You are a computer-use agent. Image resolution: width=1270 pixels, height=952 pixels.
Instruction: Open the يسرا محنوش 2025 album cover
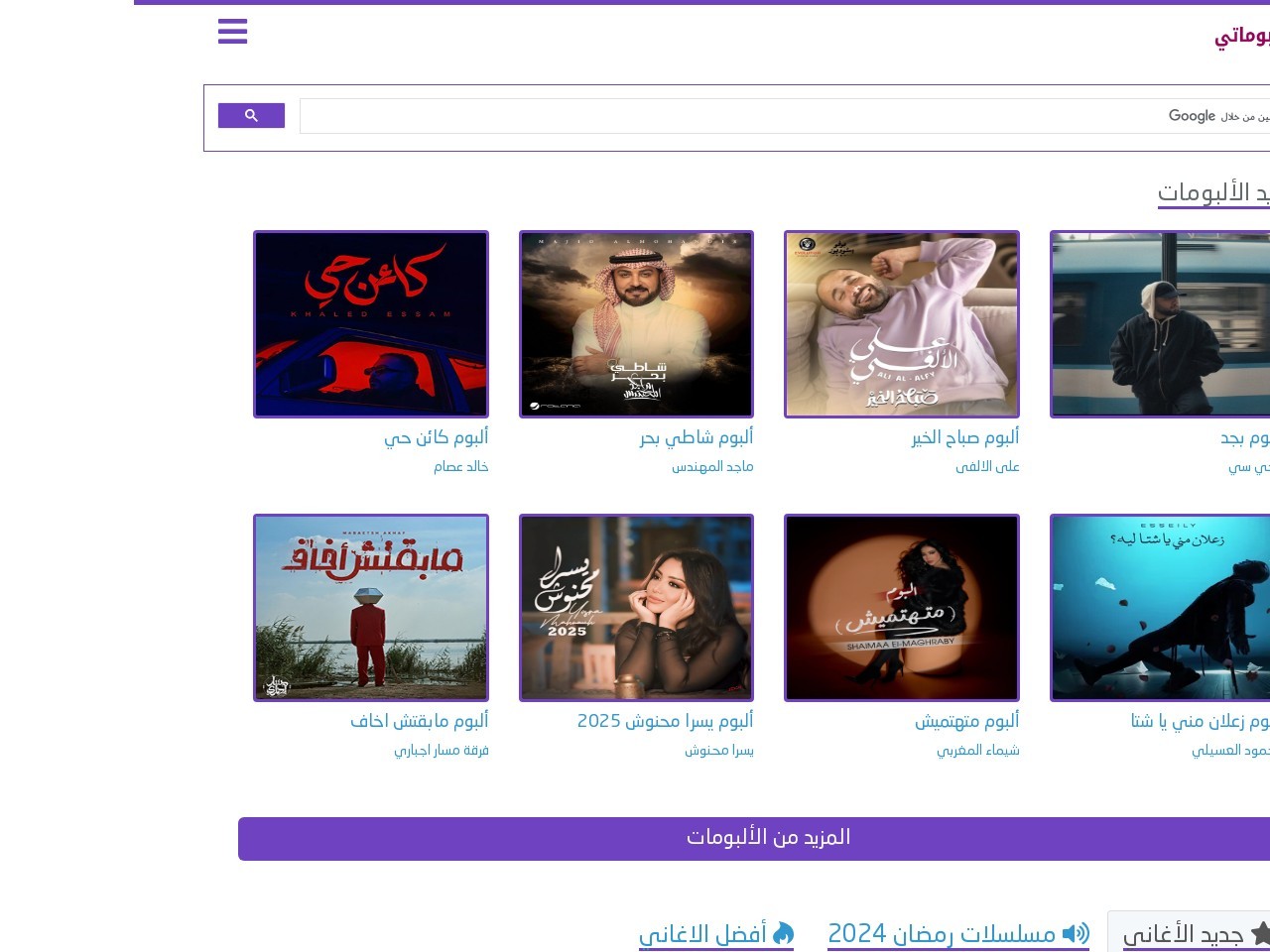click(x=636, y=608)
